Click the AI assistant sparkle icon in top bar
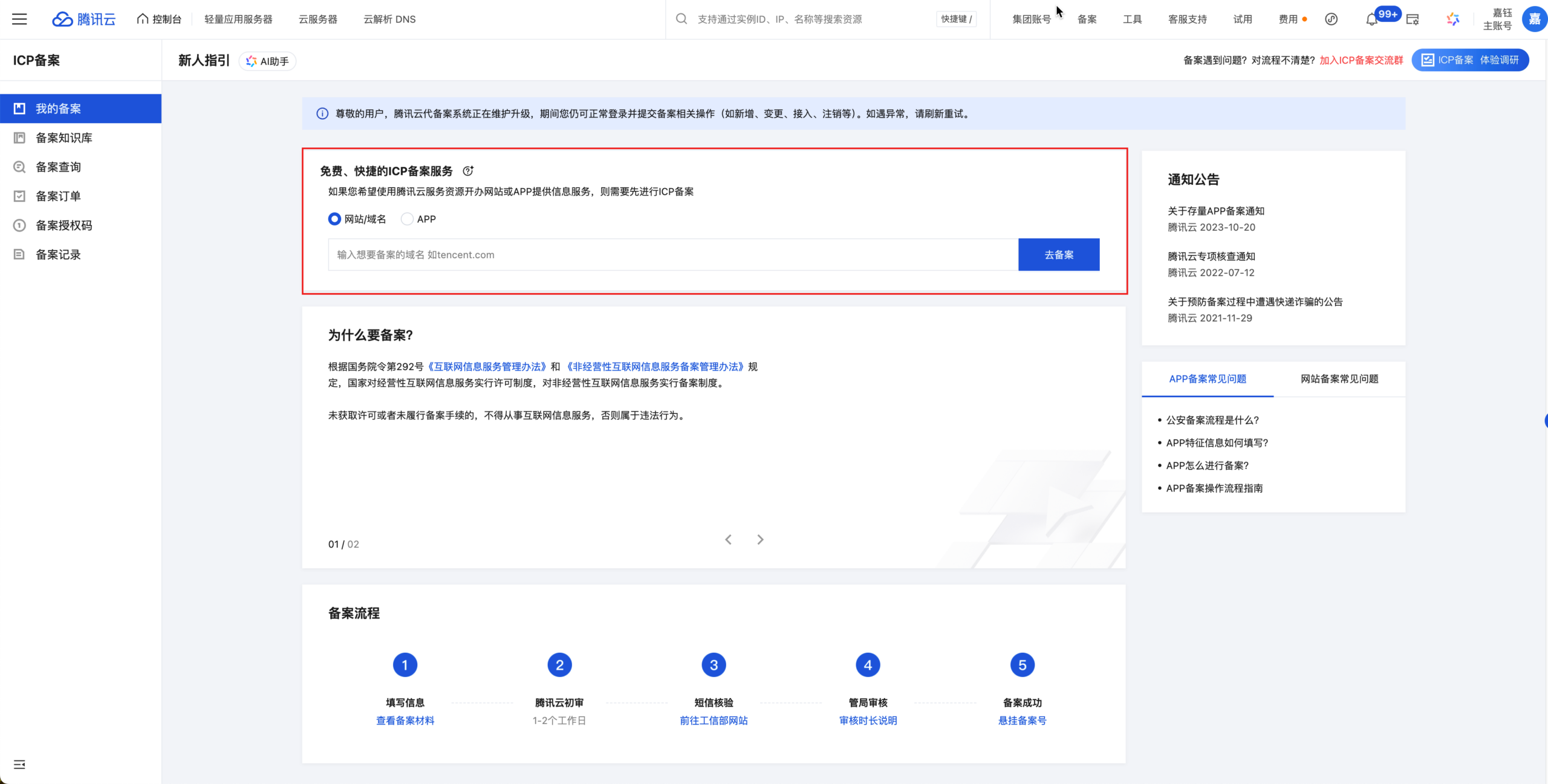Image resolution: width=1548 pixels, height=784 pixels. [1452, 19]
